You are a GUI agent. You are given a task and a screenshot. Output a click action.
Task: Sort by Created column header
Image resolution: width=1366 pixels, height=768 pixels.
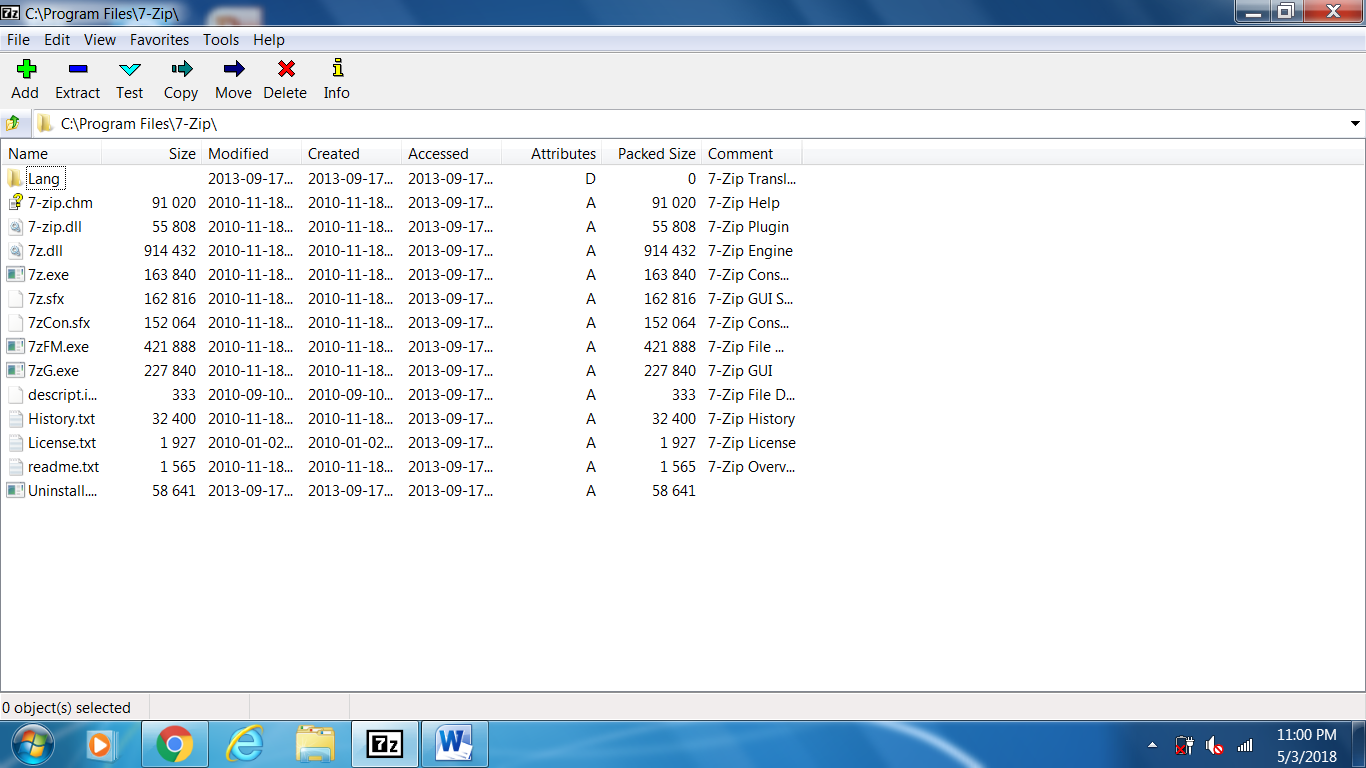click(x=352, y=154)
